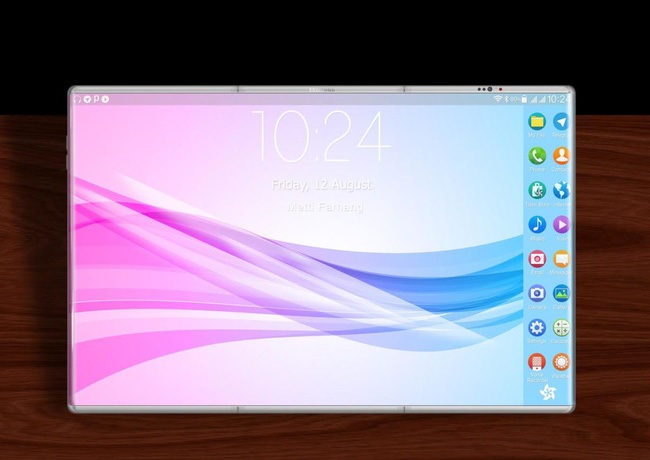Open the Voice Recorder app

click(x=537, y=361)
